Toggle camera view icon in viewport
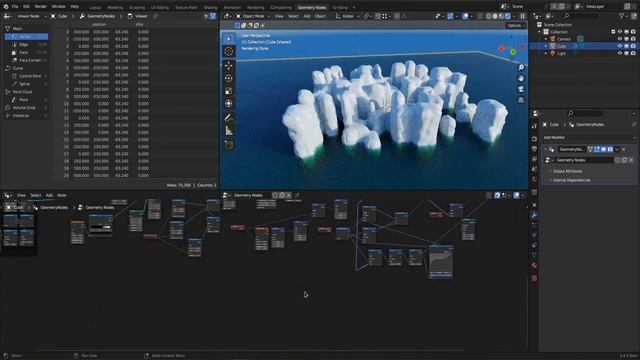640x360 pixels. (x=521, y=89)
